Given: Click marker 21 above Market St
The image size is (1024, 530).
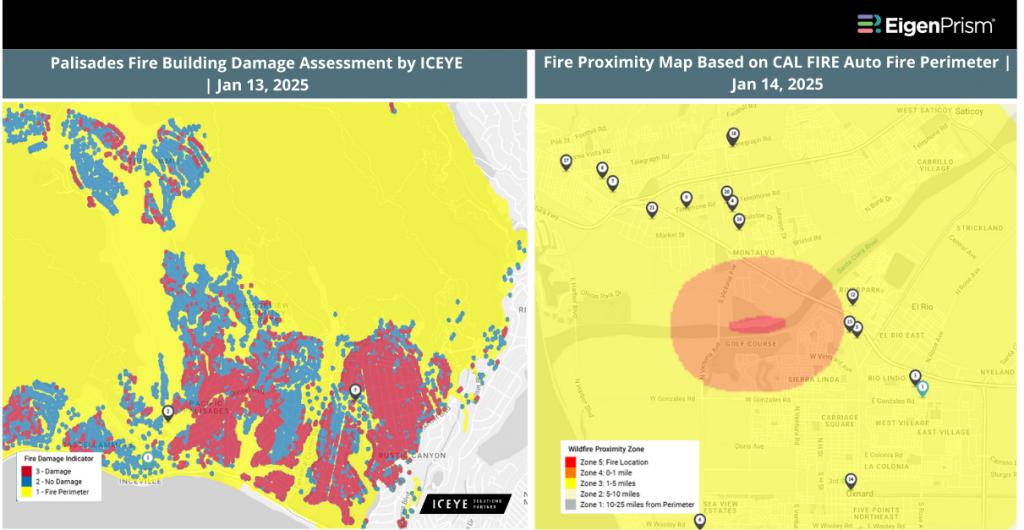Looking at the screenshot, I should (652, 210).
